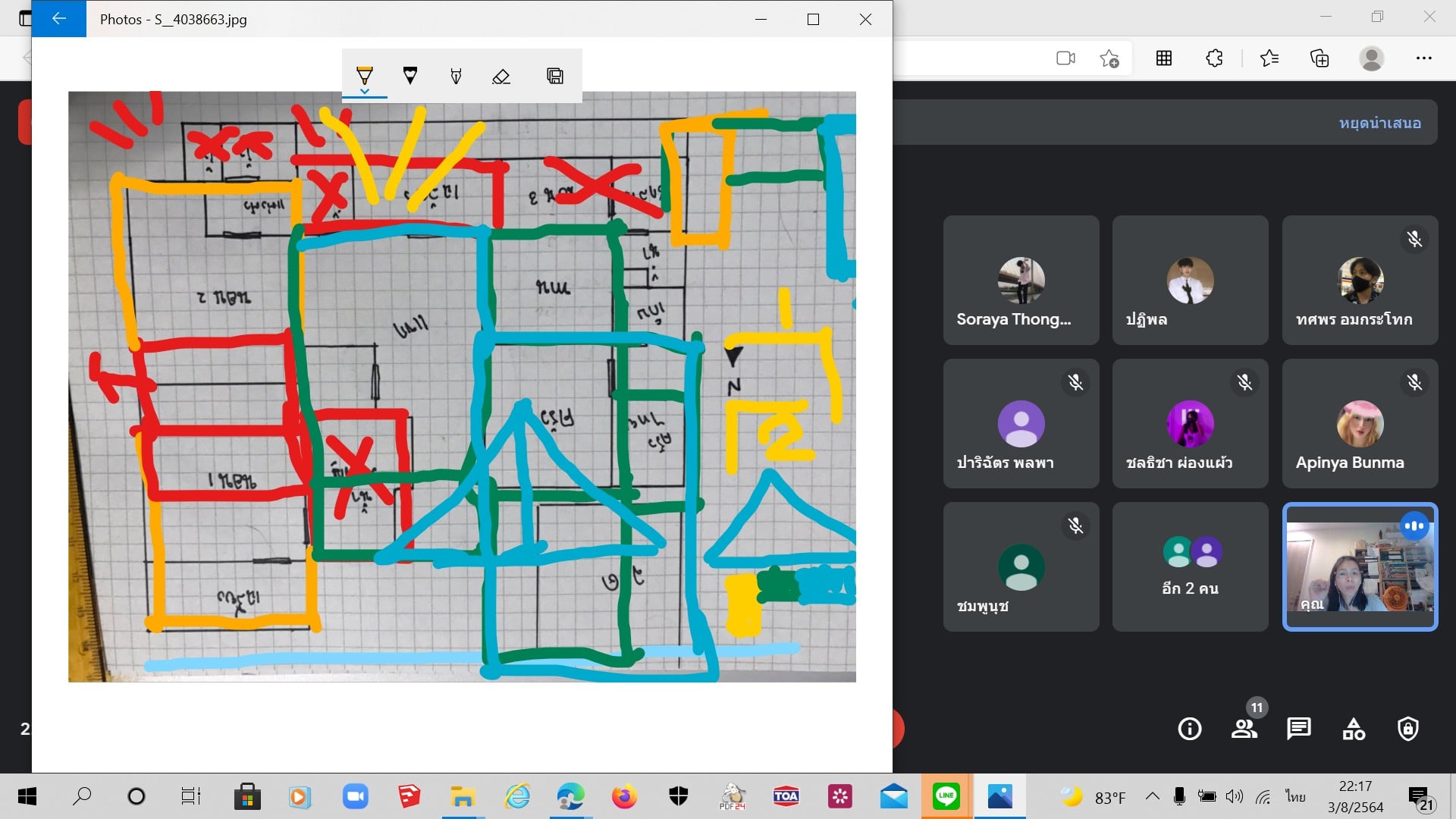1456x819 pixels.
Task: Select the calligraphy pen tool
Action: [x=456, y=75]
